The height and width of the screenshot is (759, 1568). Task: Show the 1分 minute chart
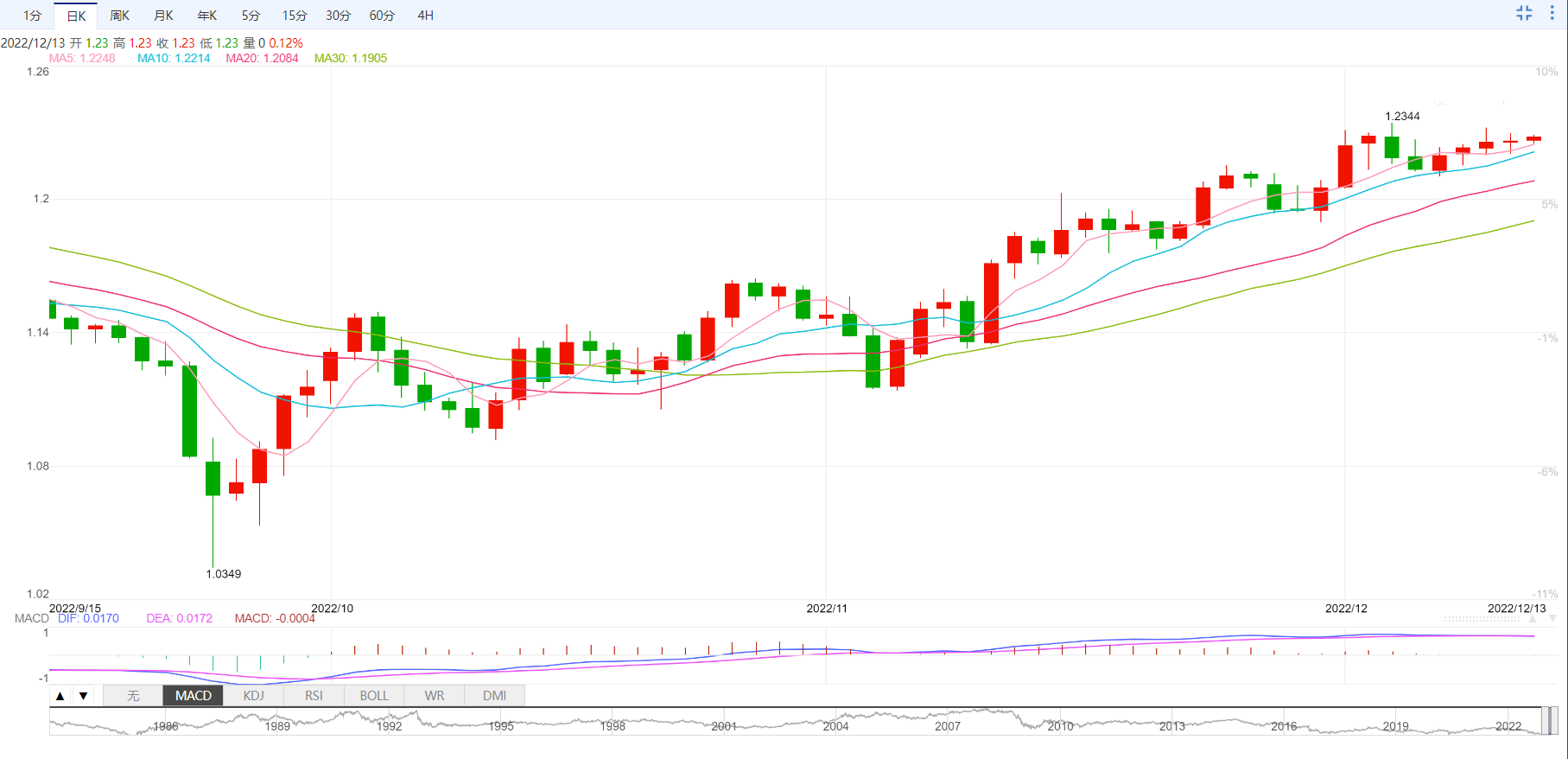pos(32,16)
